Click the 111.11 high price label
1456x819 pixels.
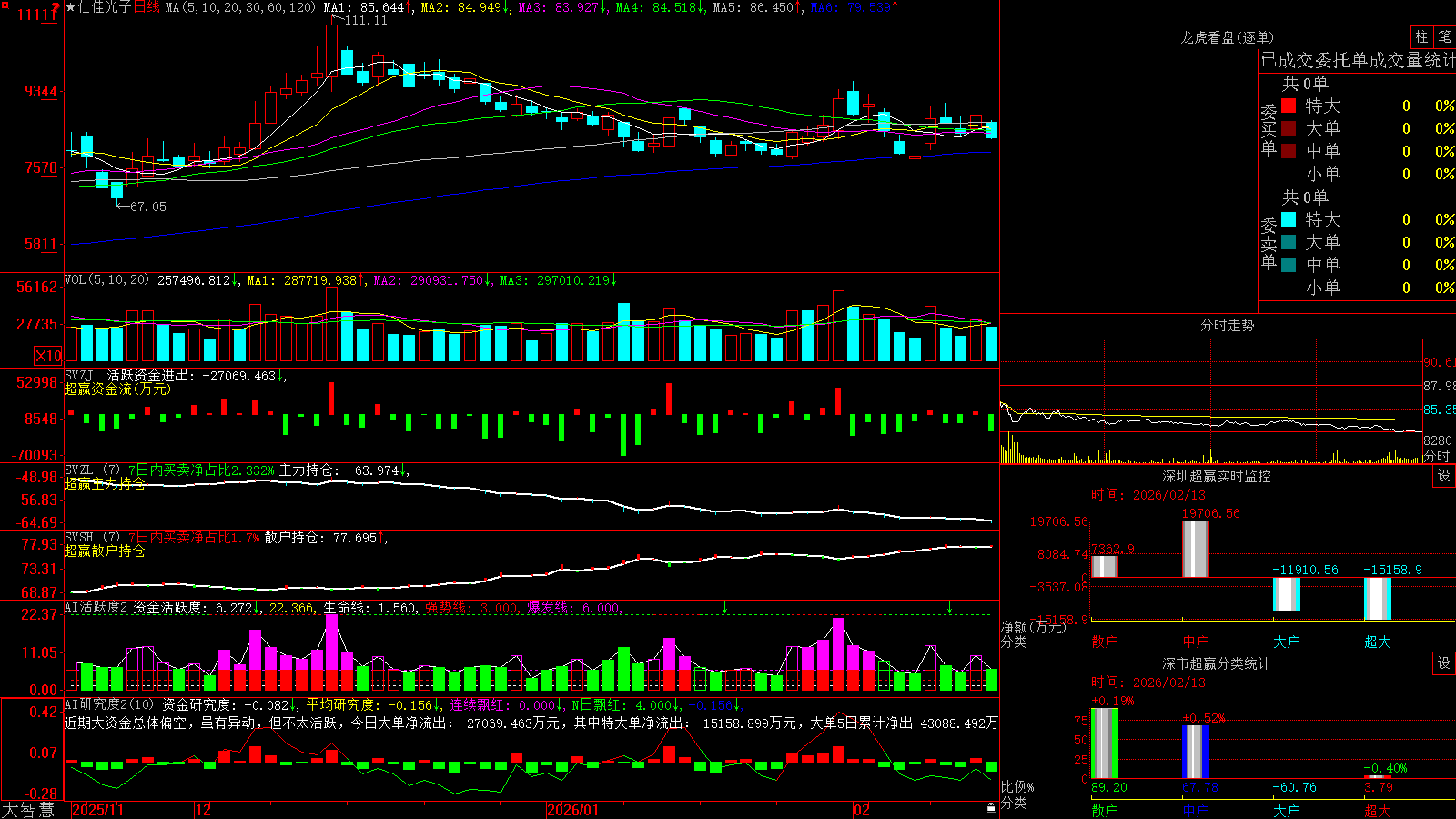click(366, 20)
